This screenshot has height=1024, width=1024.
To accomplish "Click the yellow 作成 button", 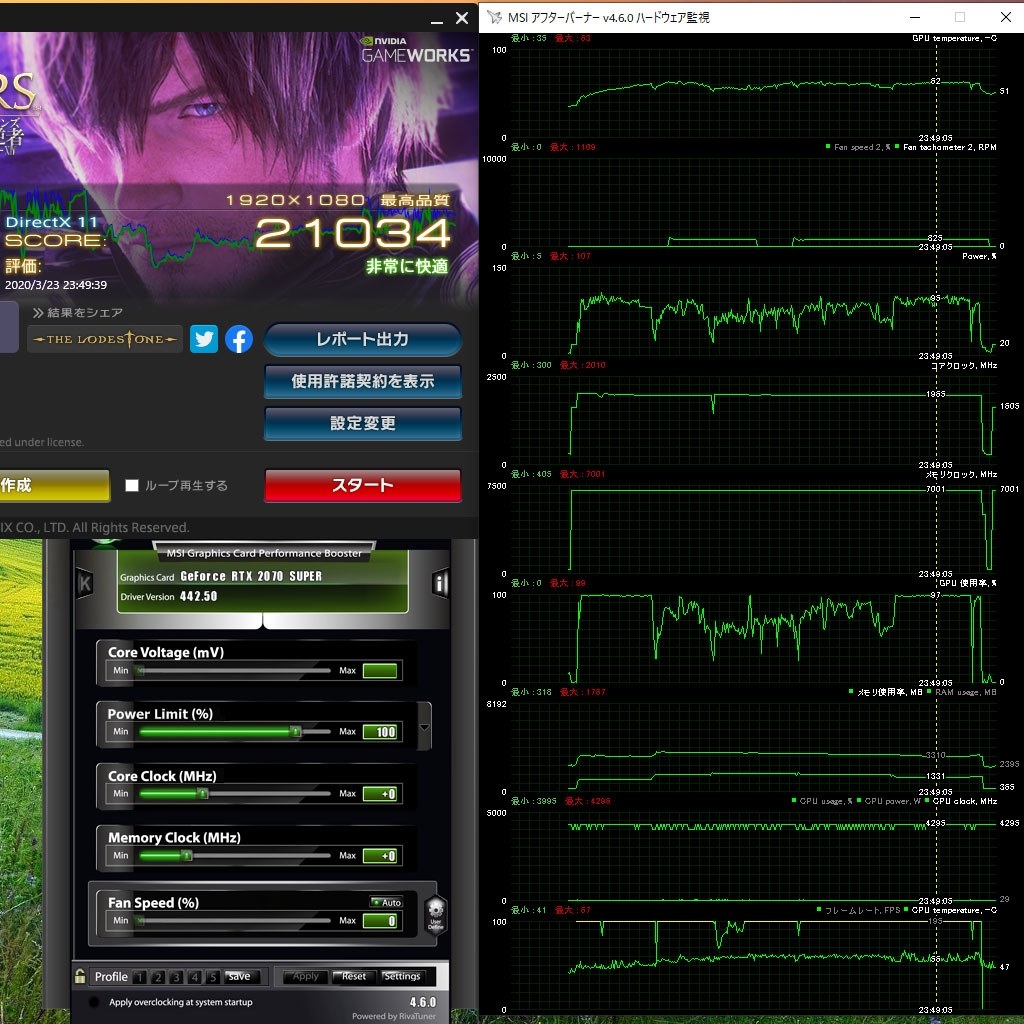I will [x=55, y=485].
